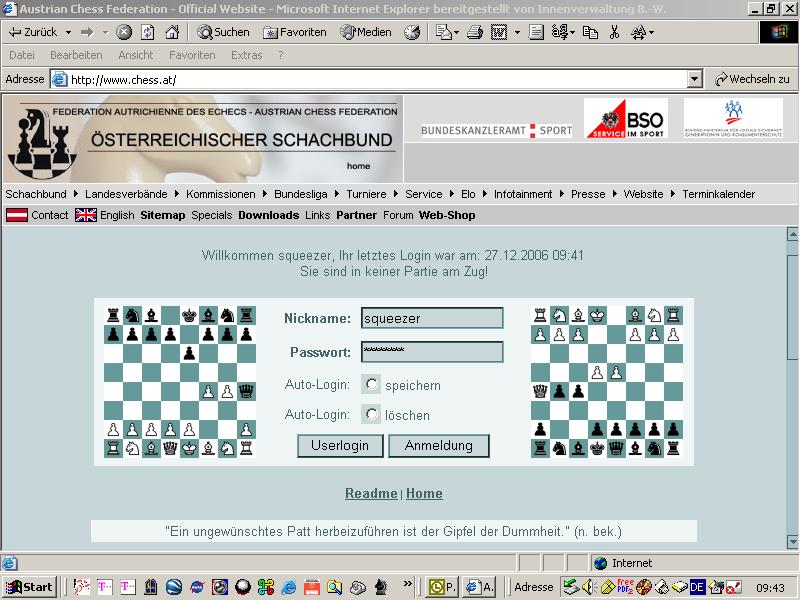Screen dimensions: 800x600
Task: Click the text size icon in the toolbar
Action: [638, 33]
